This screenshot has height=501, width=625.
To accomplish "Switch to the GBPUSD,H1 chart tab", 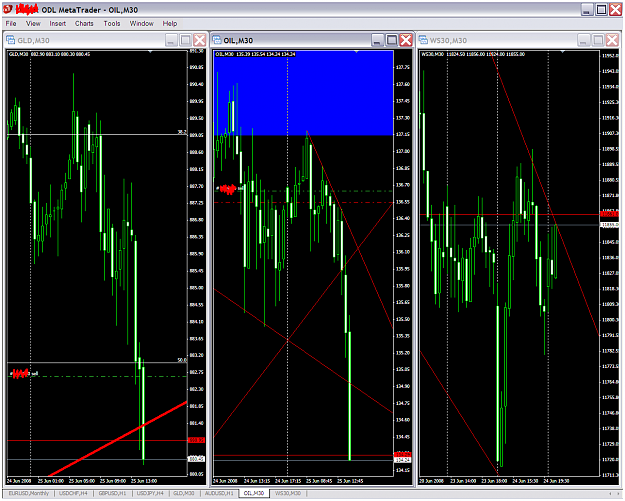I will point(112,493).
